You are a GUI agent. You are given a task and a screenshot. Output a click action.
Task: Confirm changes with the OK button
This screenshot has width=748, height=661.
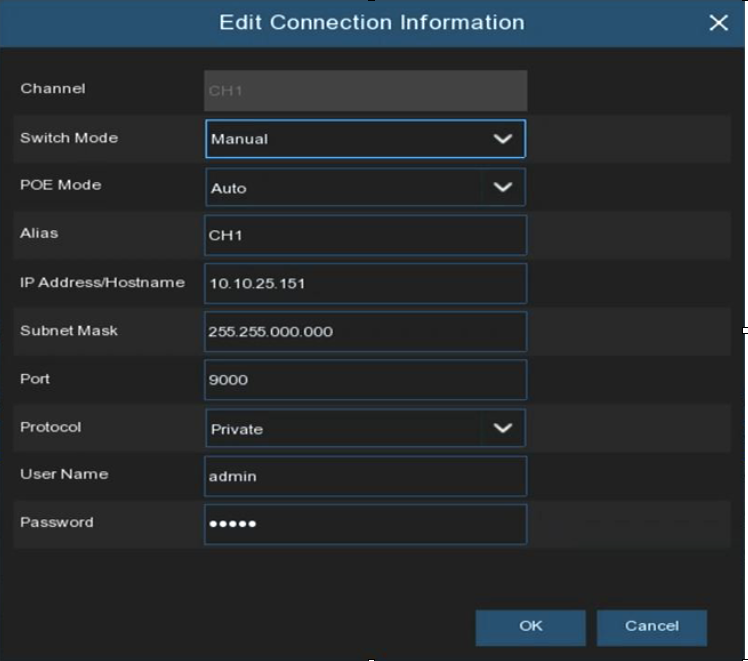coord(530,627)
